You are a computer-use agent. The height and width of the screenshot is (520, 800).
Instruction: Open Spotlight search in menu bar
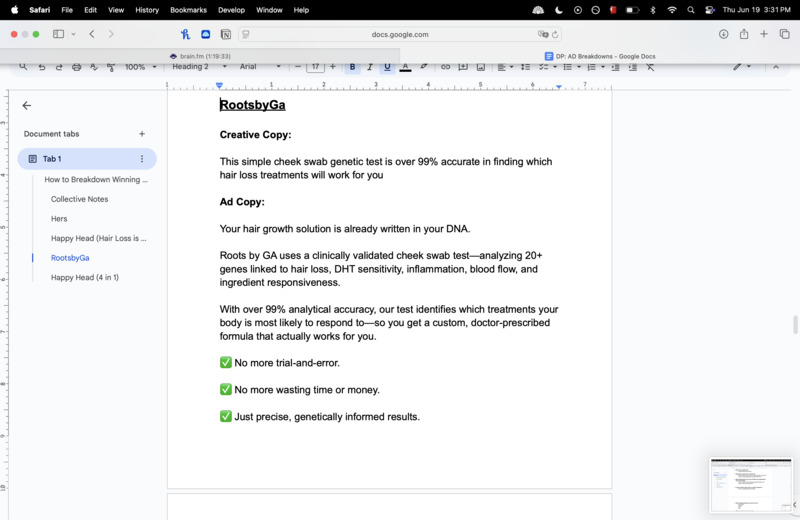[x=690, y=10]
